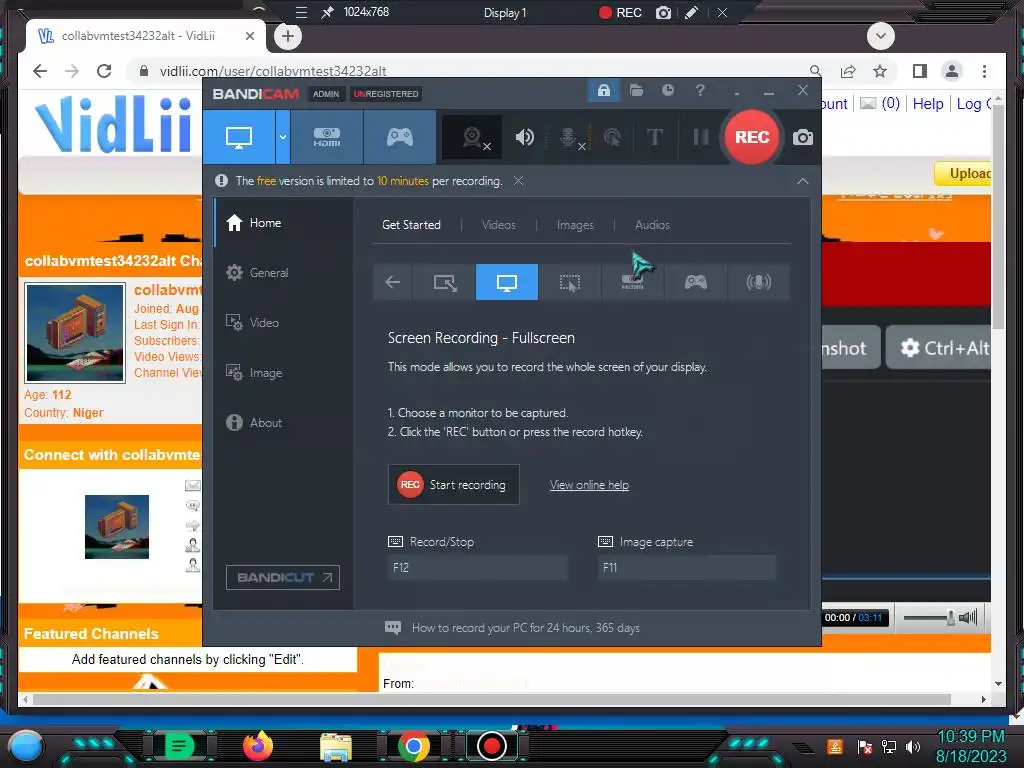Click Record/Stop hotkey field F12

pyautogui.click(x=477, y=568)
